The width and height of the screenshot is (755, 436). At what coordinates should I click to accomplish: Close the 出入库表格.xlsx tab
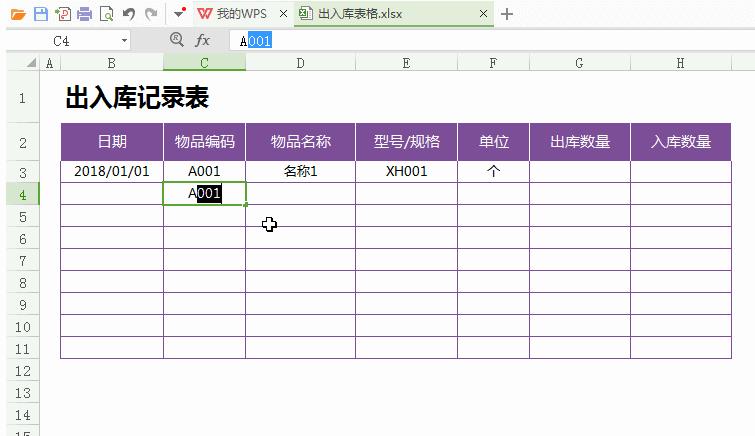click(483, 14)
